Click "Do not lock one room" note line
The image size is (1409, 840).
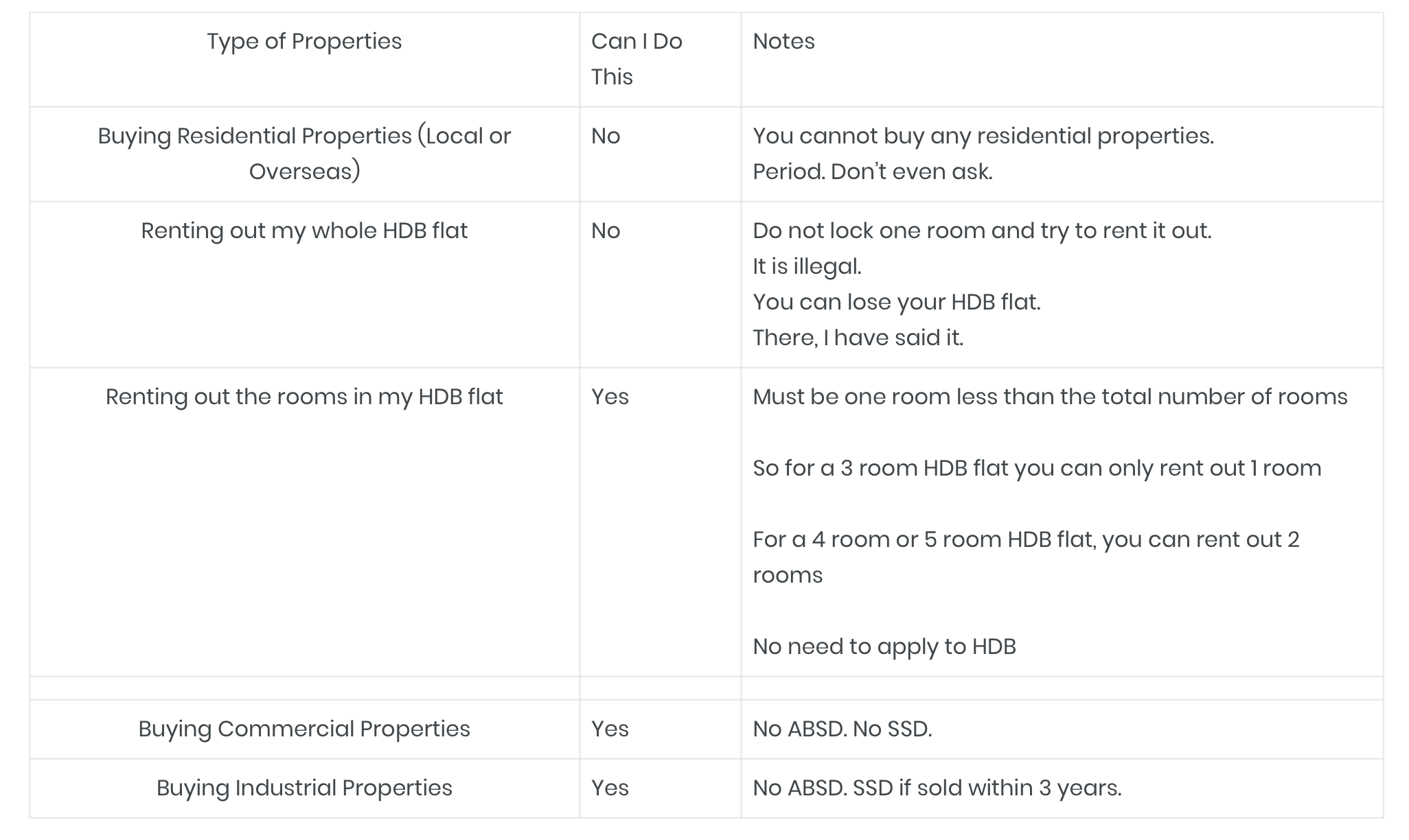click(982, 231)
